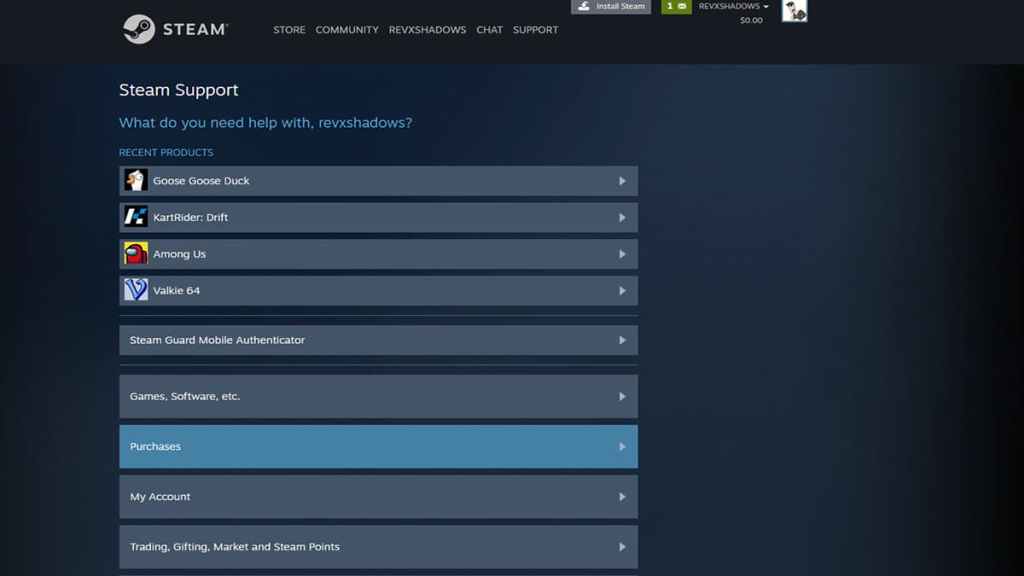Click the Valkie 64 game icon
This screenshot has width=1024, height=576.
pos(135,290)
